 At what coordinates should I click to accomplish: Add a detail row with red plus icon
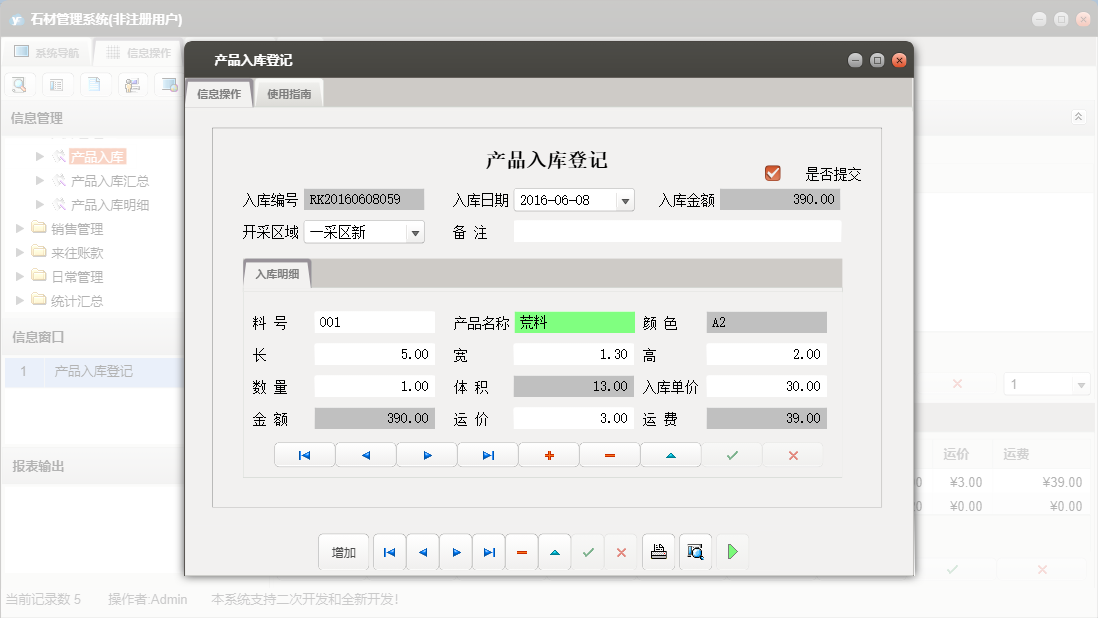(548, 454)
